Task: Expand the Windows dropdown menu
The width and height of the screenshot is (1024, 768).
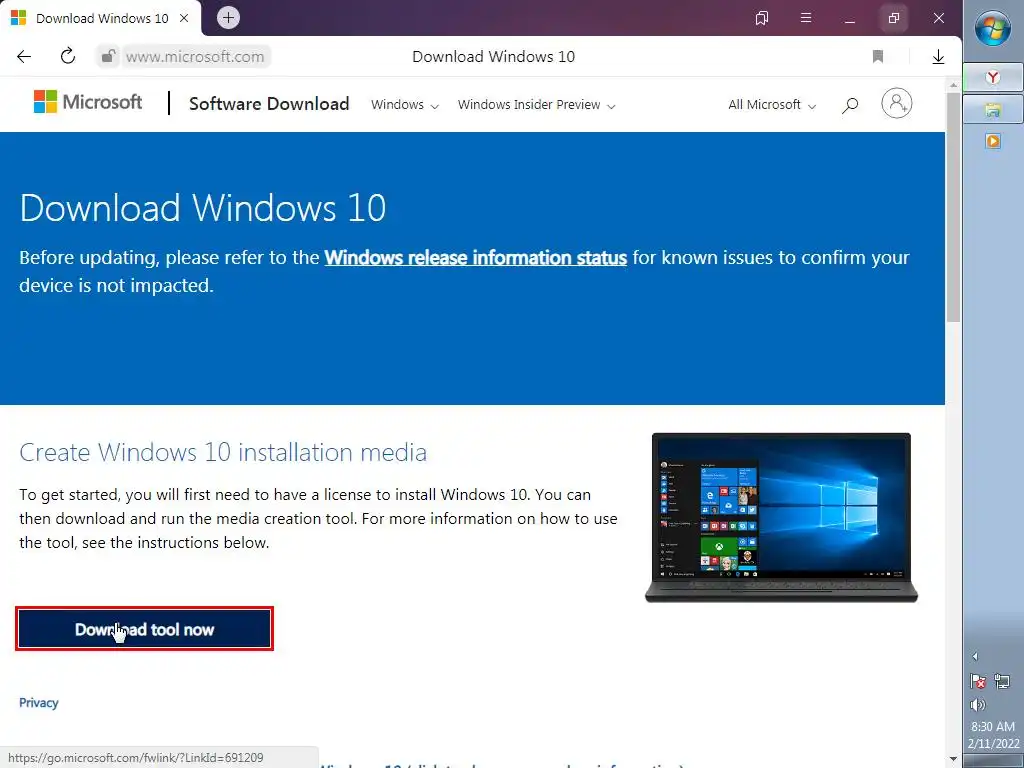Action: (405, 104)
